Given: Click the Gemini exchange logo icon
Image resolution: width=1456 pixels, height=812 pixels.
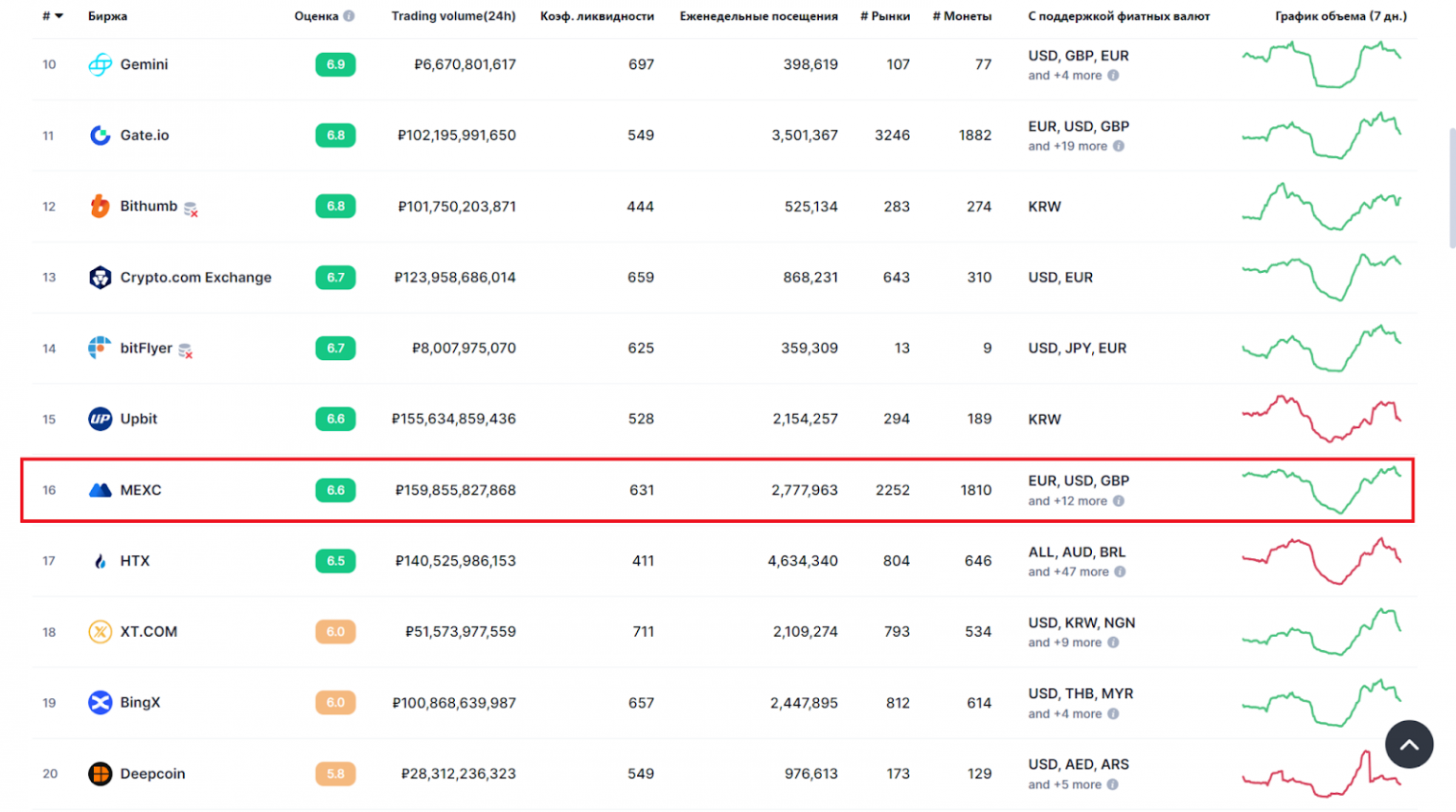Looking at the screenshot, I should [100, 64].
